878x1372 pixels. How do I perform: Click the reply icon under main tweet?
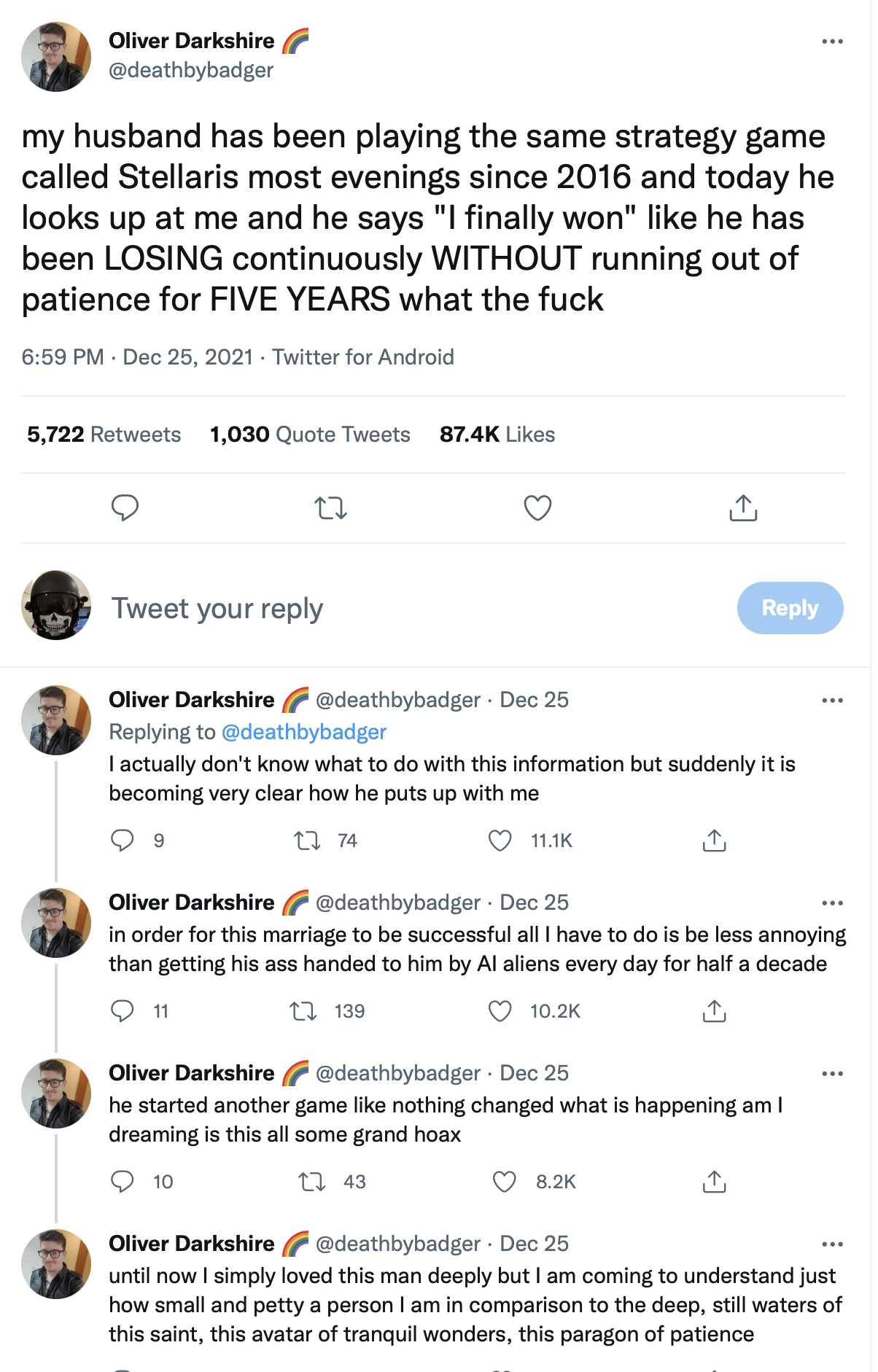point(125,507)
